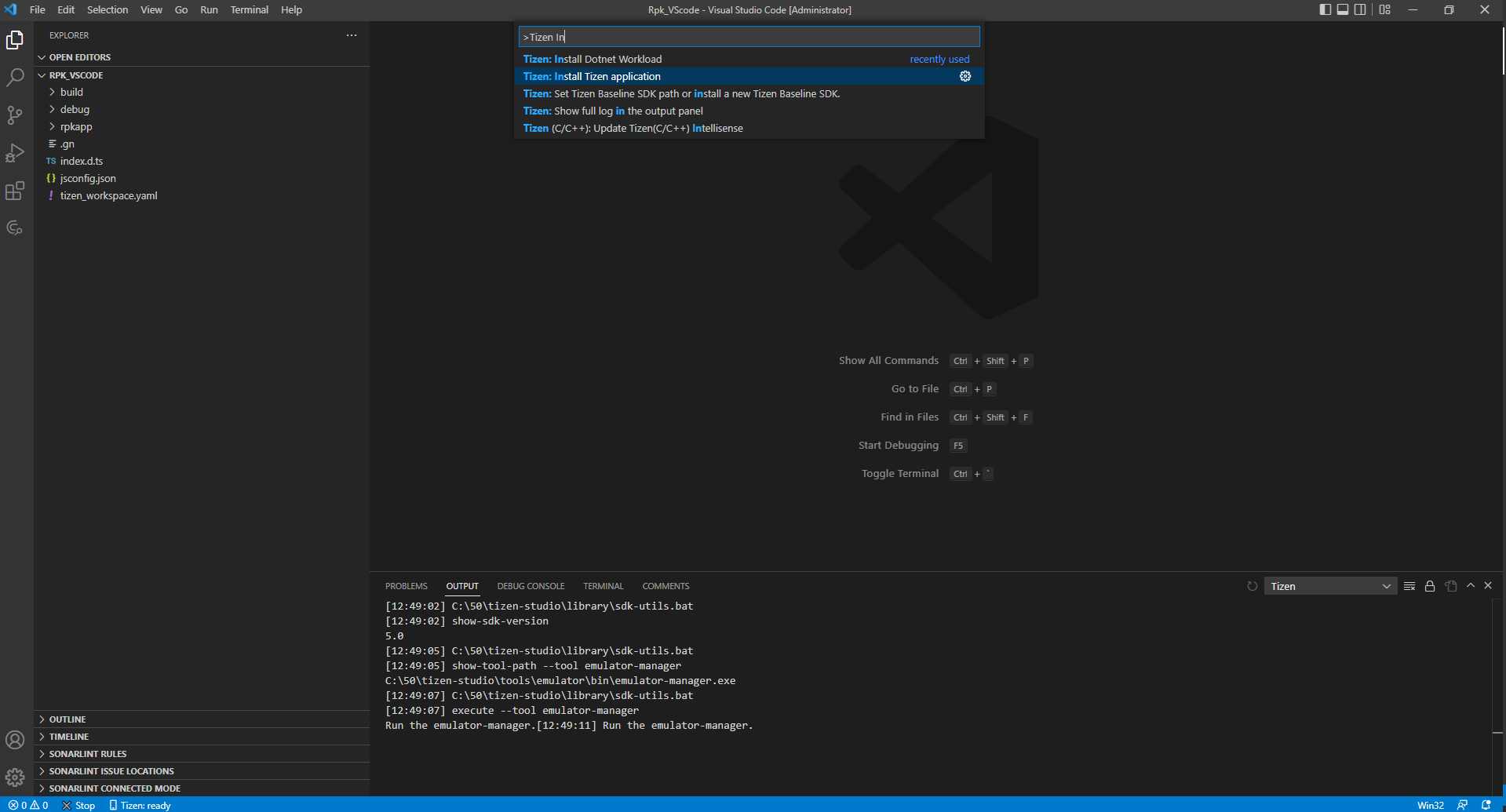Open the Manage gear menu
Viewport: 1506px width, 812px height.
coord(15,777)
